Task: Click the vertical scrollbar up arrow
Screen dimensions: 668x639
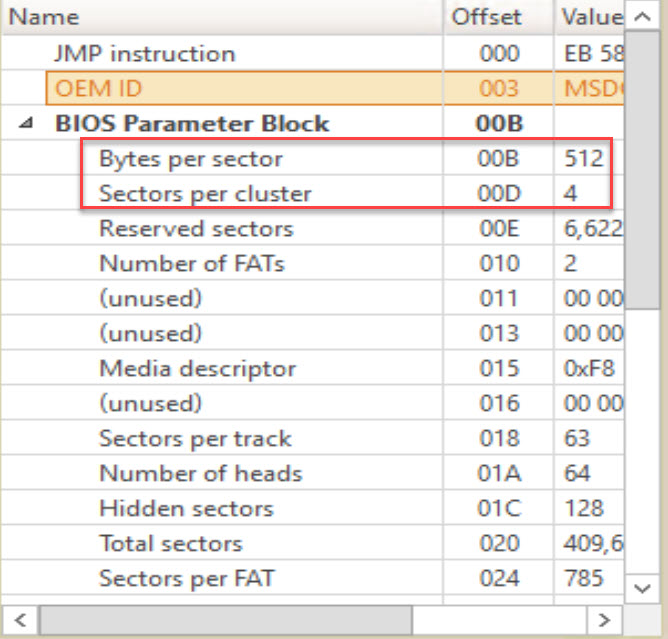Action: coord(640,17)
